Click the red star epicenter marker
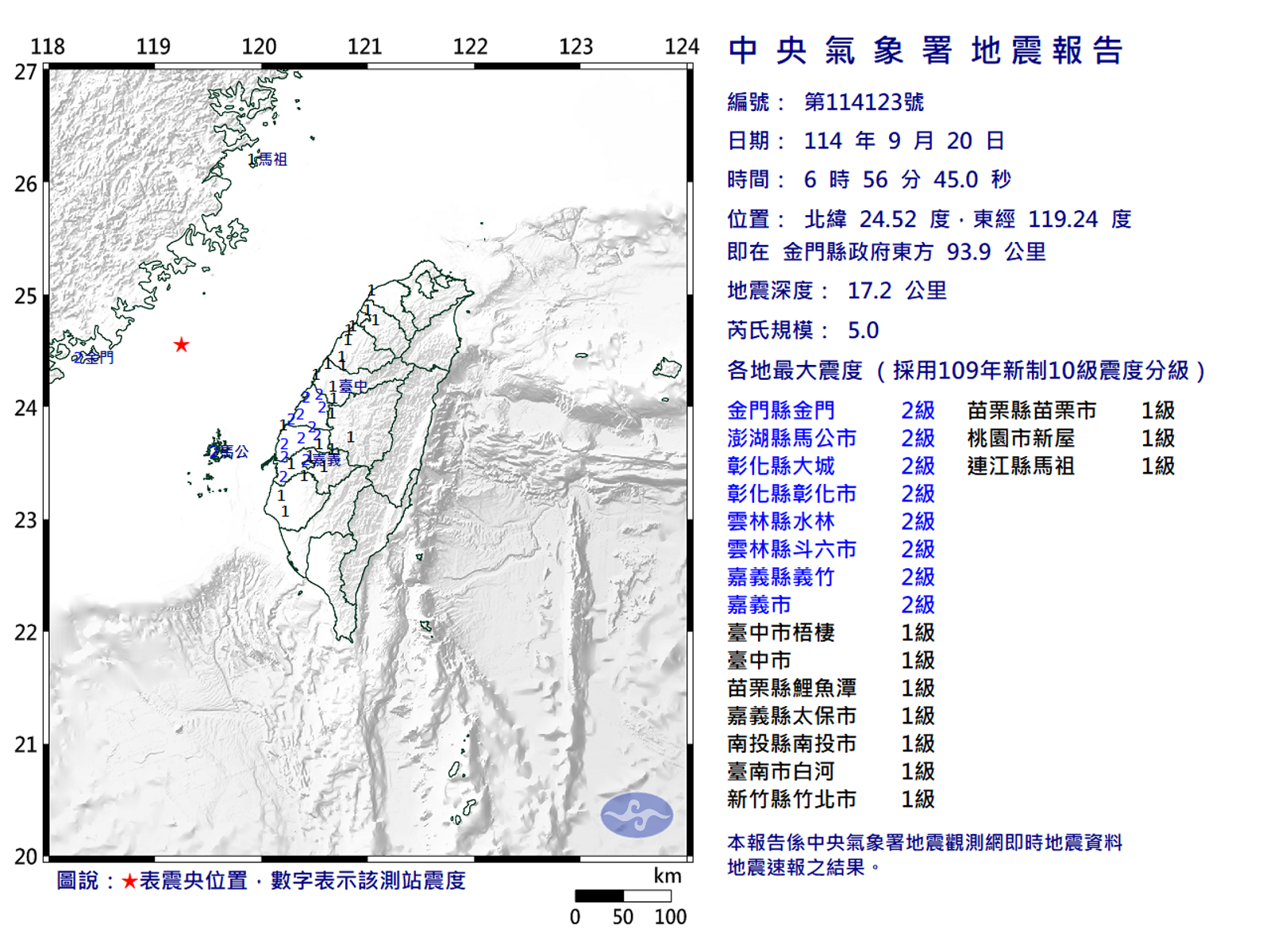Image resolution: width=1270 pixels, height=952 pixels. [182, 344]
